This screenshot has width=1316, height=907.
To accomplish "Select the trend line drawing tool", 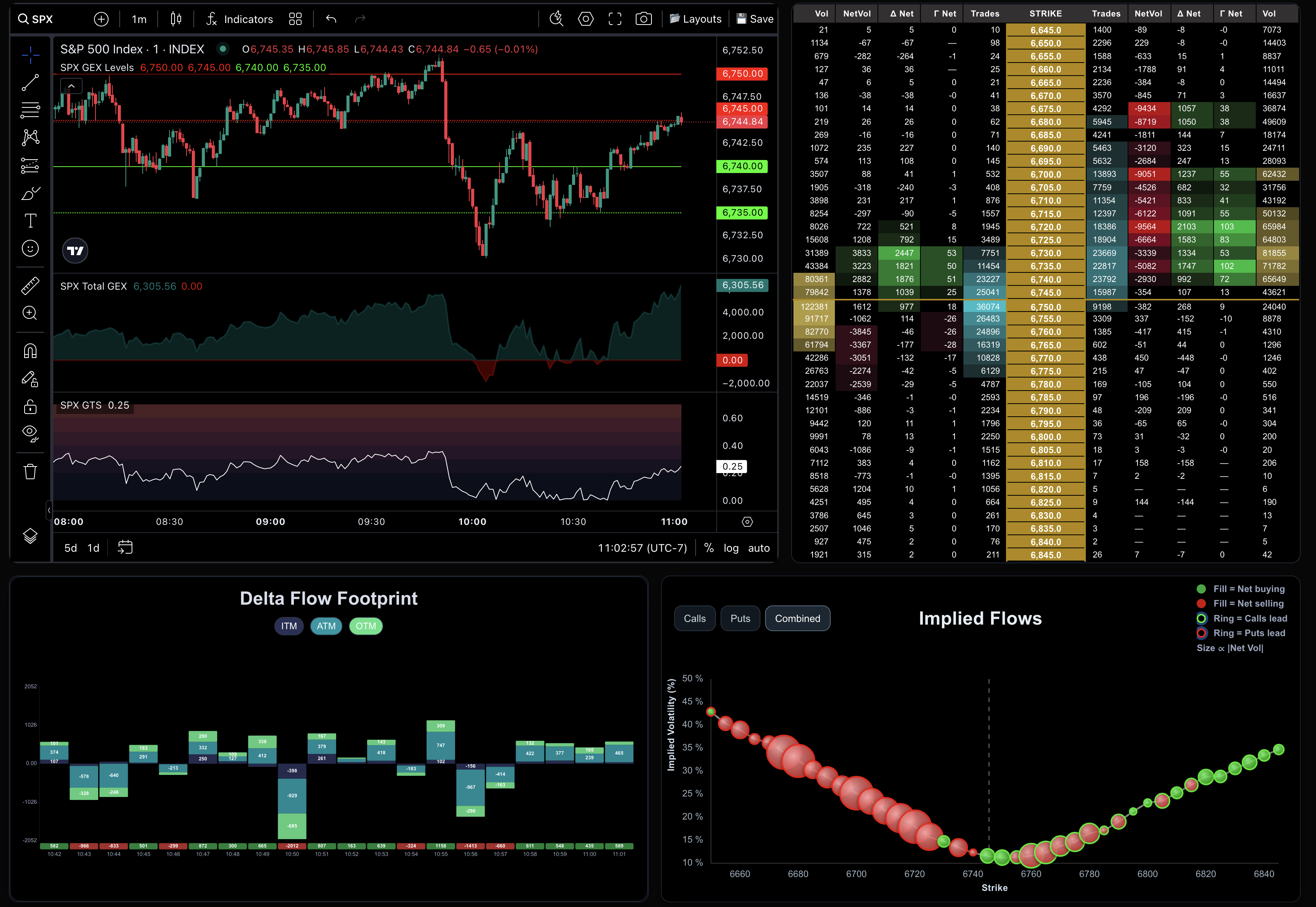I will click(x=30, y=82).
